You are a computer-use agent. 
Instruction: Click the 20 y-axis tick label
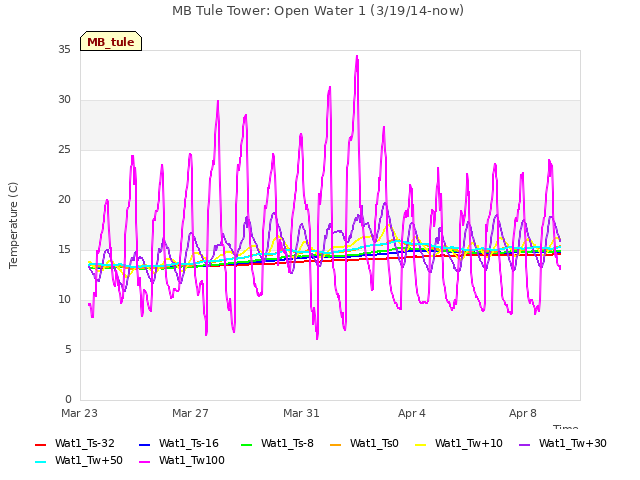[64, 200]
